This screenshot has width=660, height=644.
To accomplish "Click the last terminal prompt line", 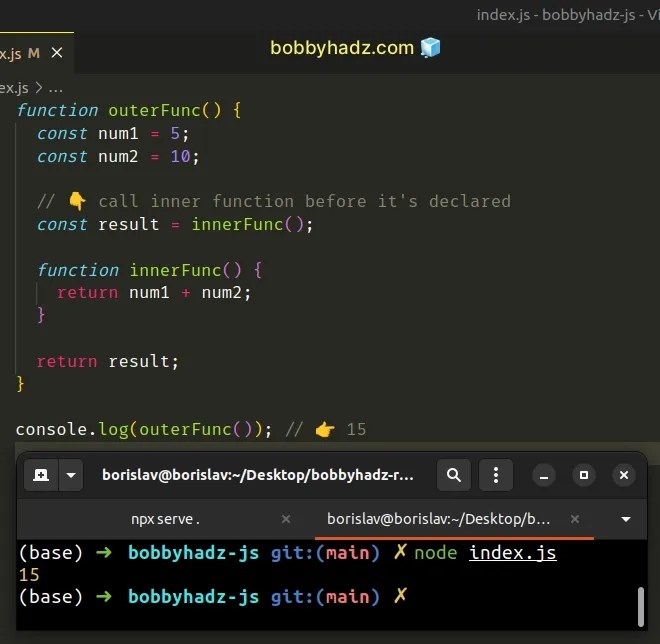I will coord(213,597).
